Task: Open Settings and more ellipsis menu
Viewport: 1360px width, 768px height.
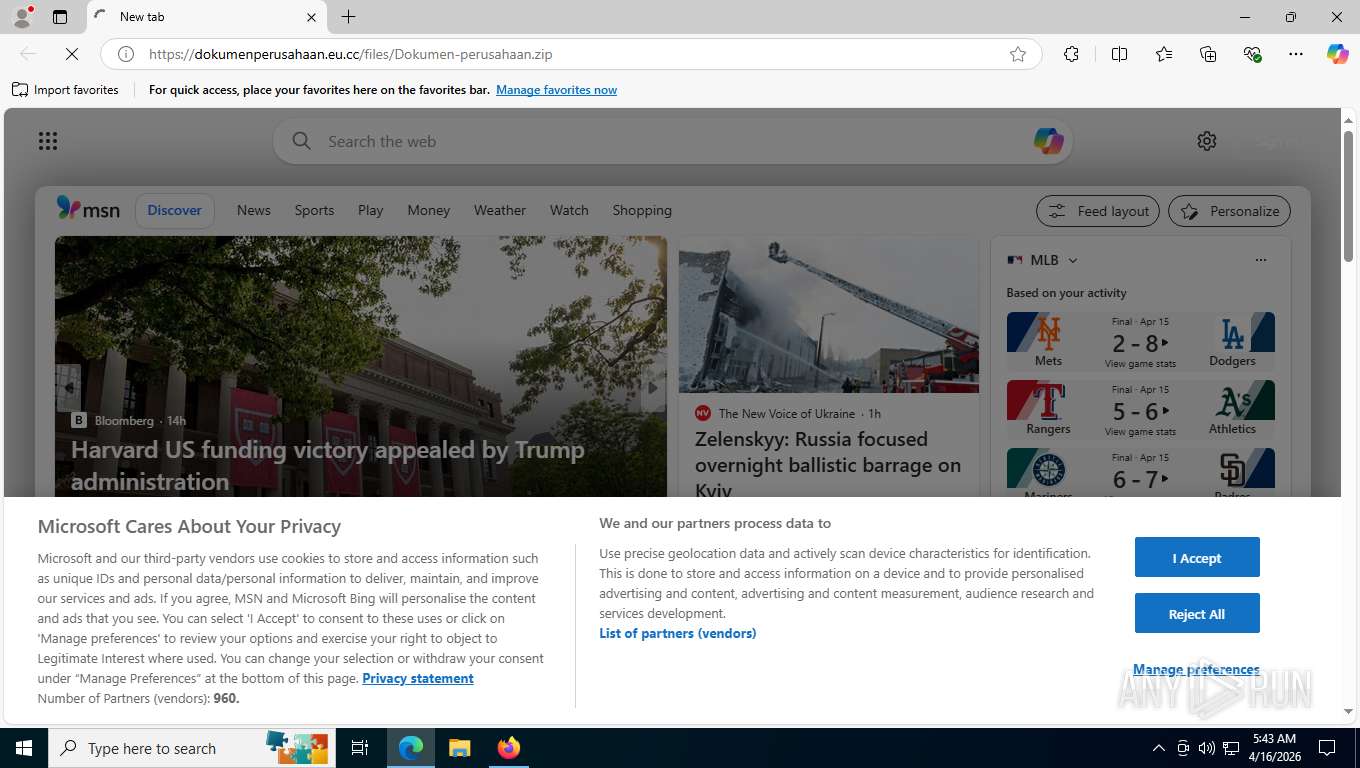Action: click(x=1296, y=54)
